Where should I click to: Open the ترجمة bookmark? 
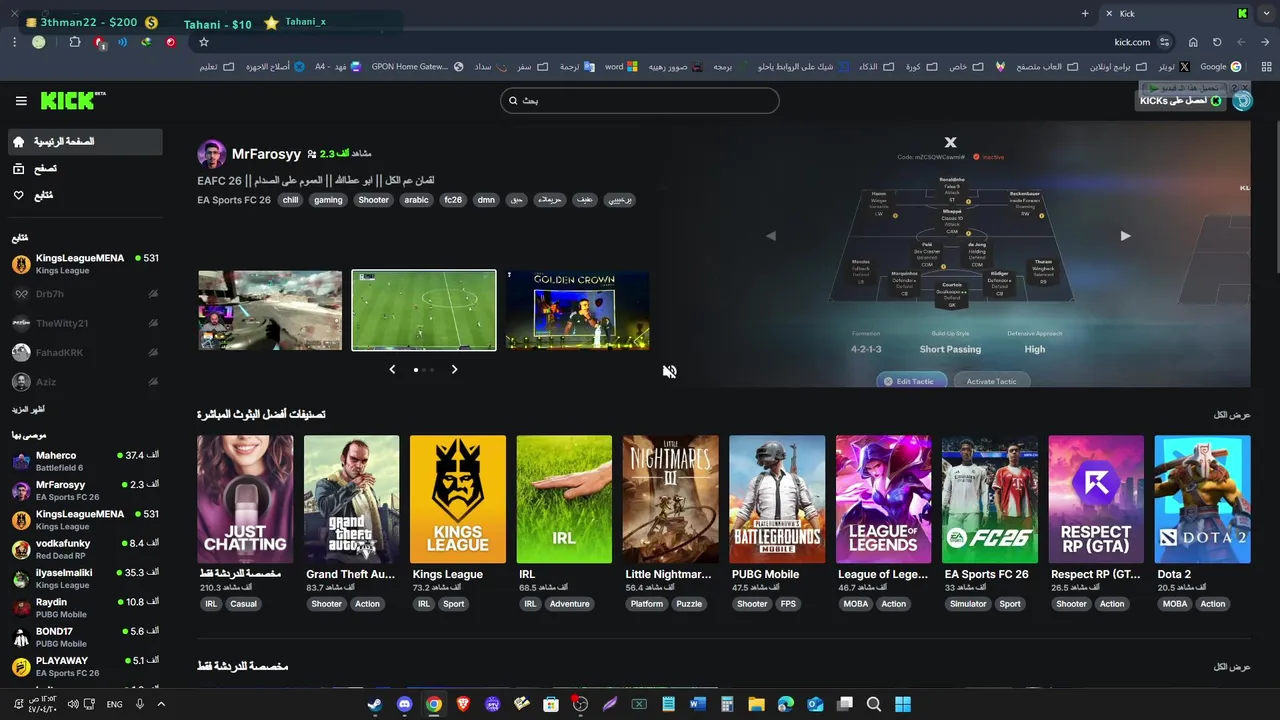[x=576, y=67]
